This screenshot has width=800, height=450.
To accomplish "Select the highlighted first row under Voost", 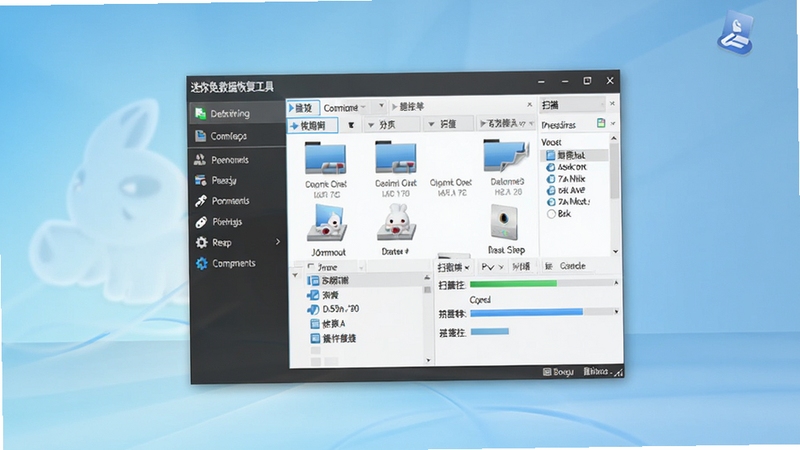I will pyautogui.click(x=573, y=155).
